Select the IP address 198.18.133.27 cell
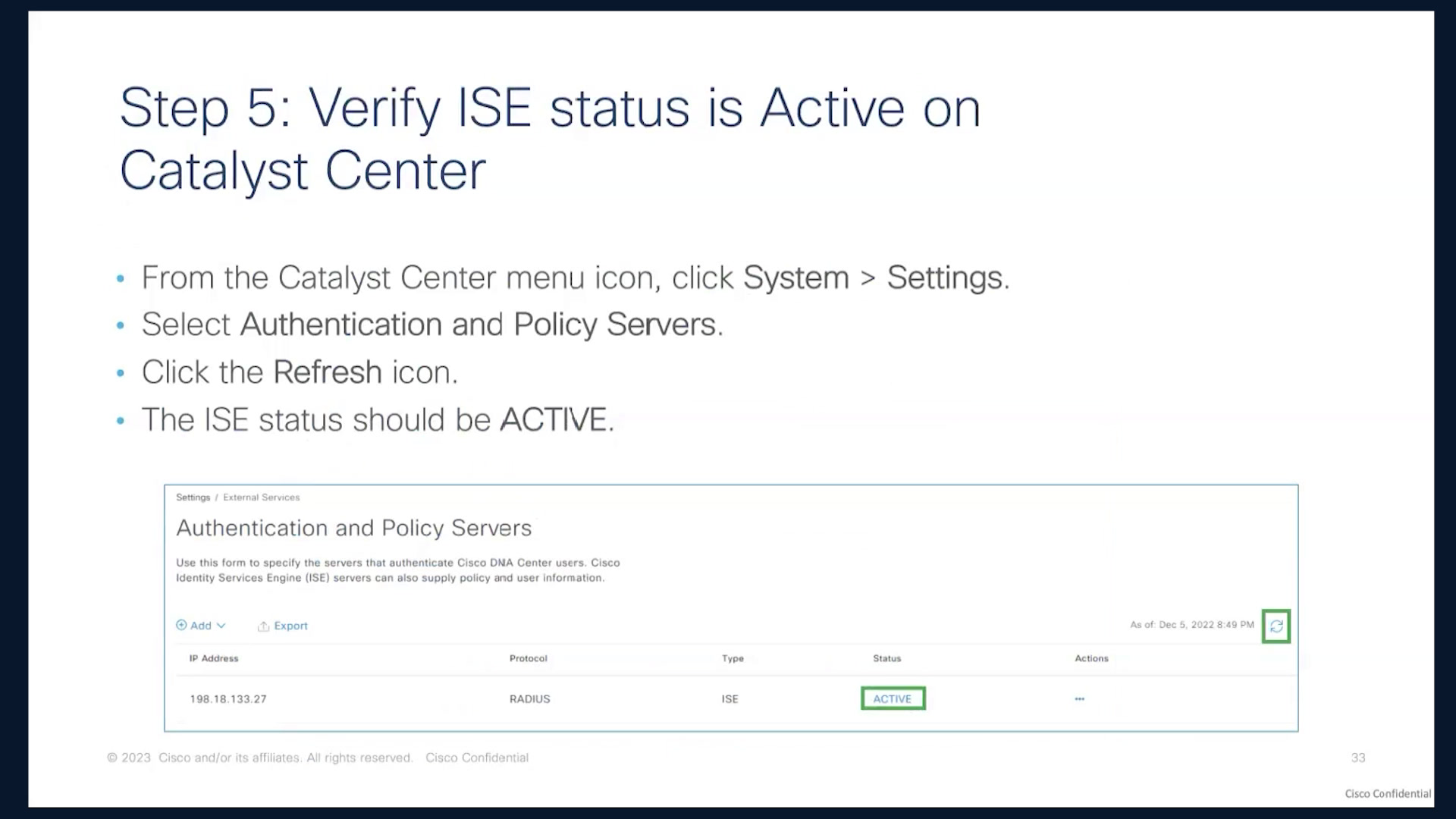Viewport: 1456px width, 819px height. (x=228, y=699)
